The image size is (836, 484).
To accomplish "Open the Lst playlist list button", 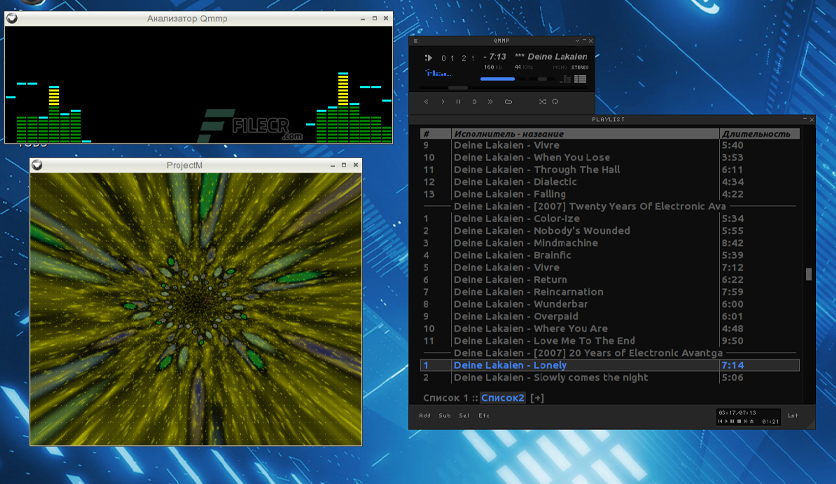I will (x=793, y=415).
